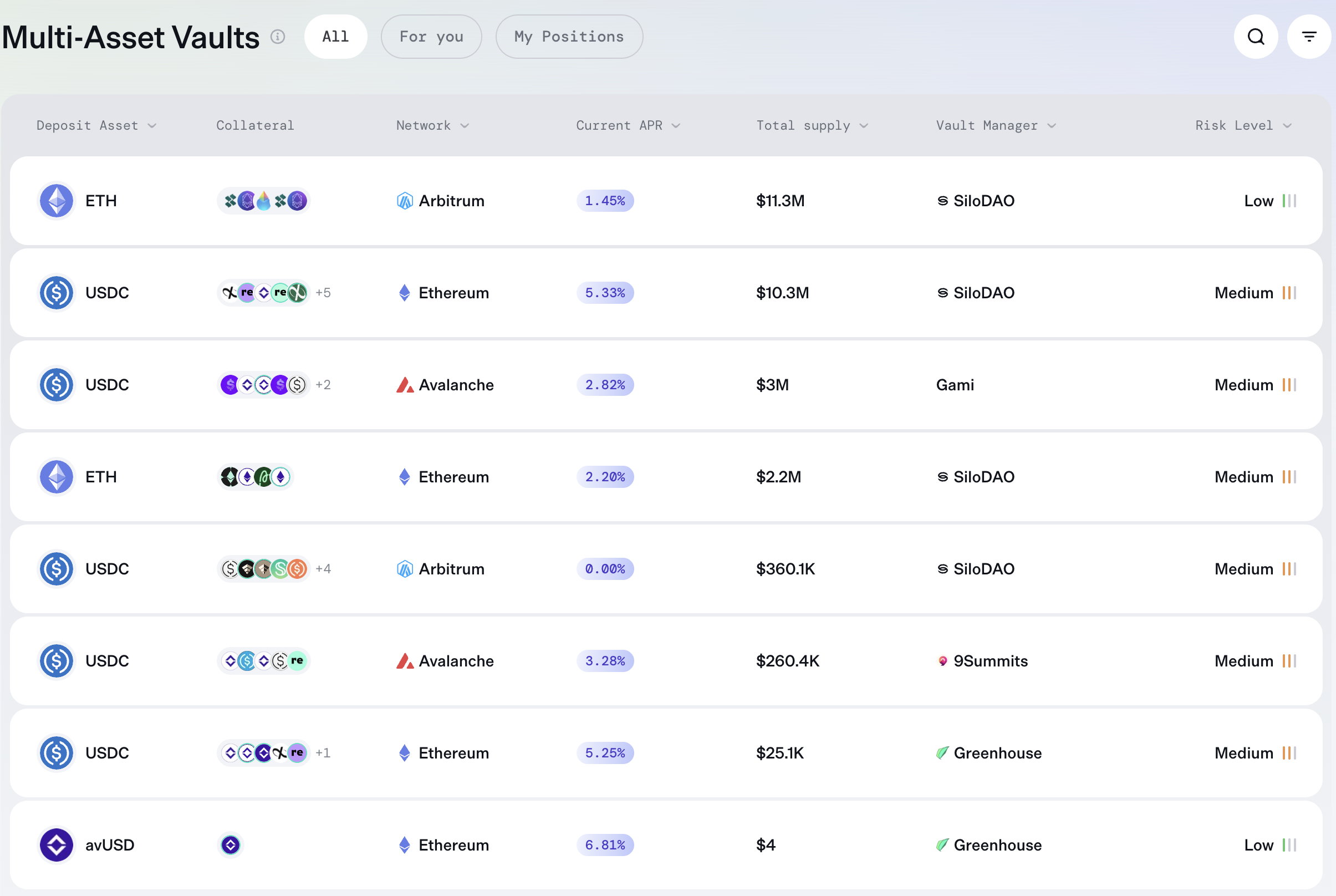Screen dimensions: 1336x896
Task: Click the Arbitrum network icon in the first row
Action: click(404, 201)
